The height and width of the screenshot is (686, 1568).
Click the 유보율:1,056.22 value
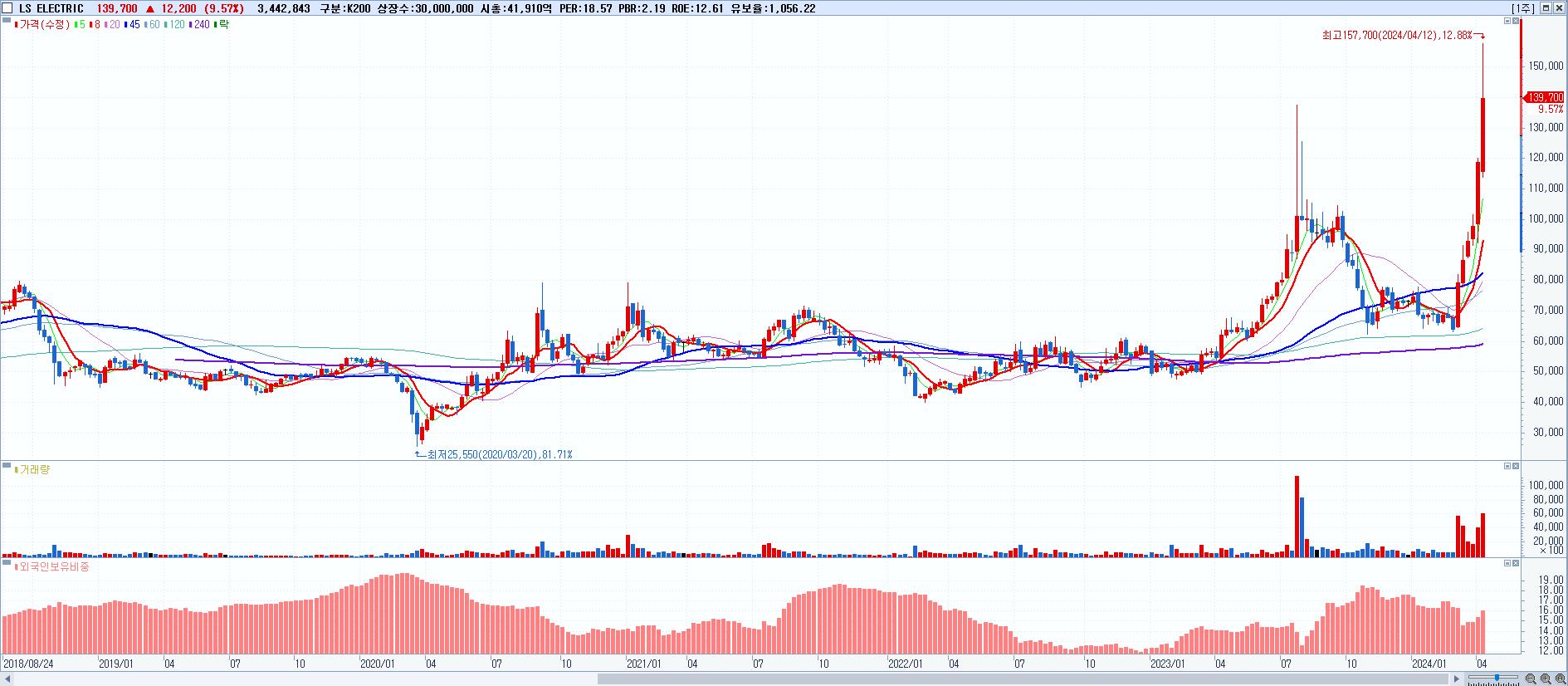(x=773, y=8)
